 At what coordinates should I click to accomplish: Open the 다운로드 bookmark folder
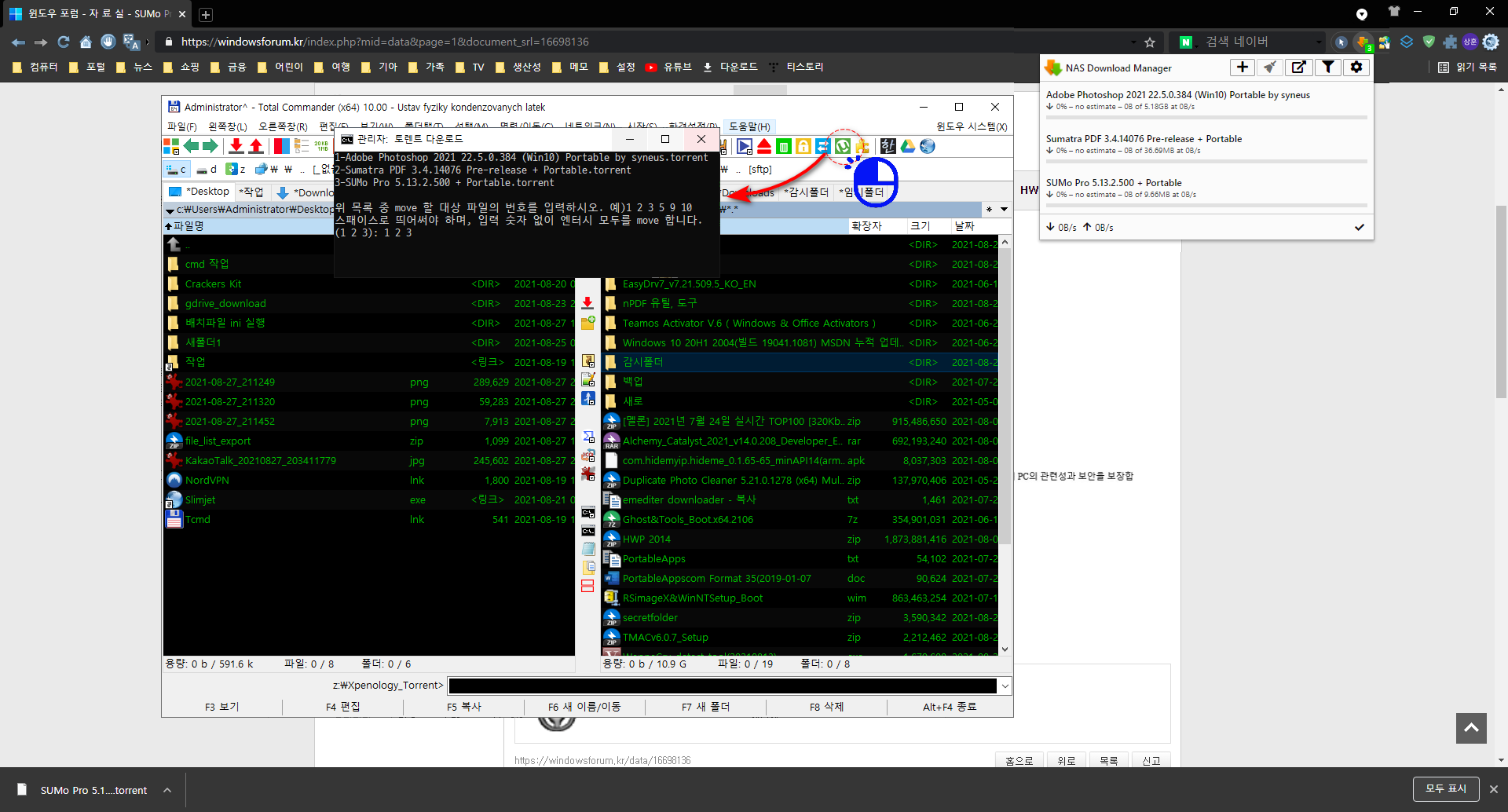pyautogui.click(x=730, y=67)
